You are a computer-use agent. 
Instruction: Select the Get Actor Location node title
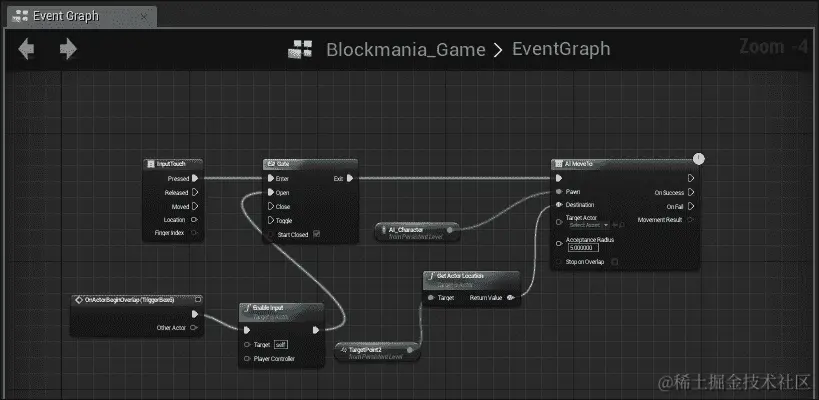coord(460,276)
